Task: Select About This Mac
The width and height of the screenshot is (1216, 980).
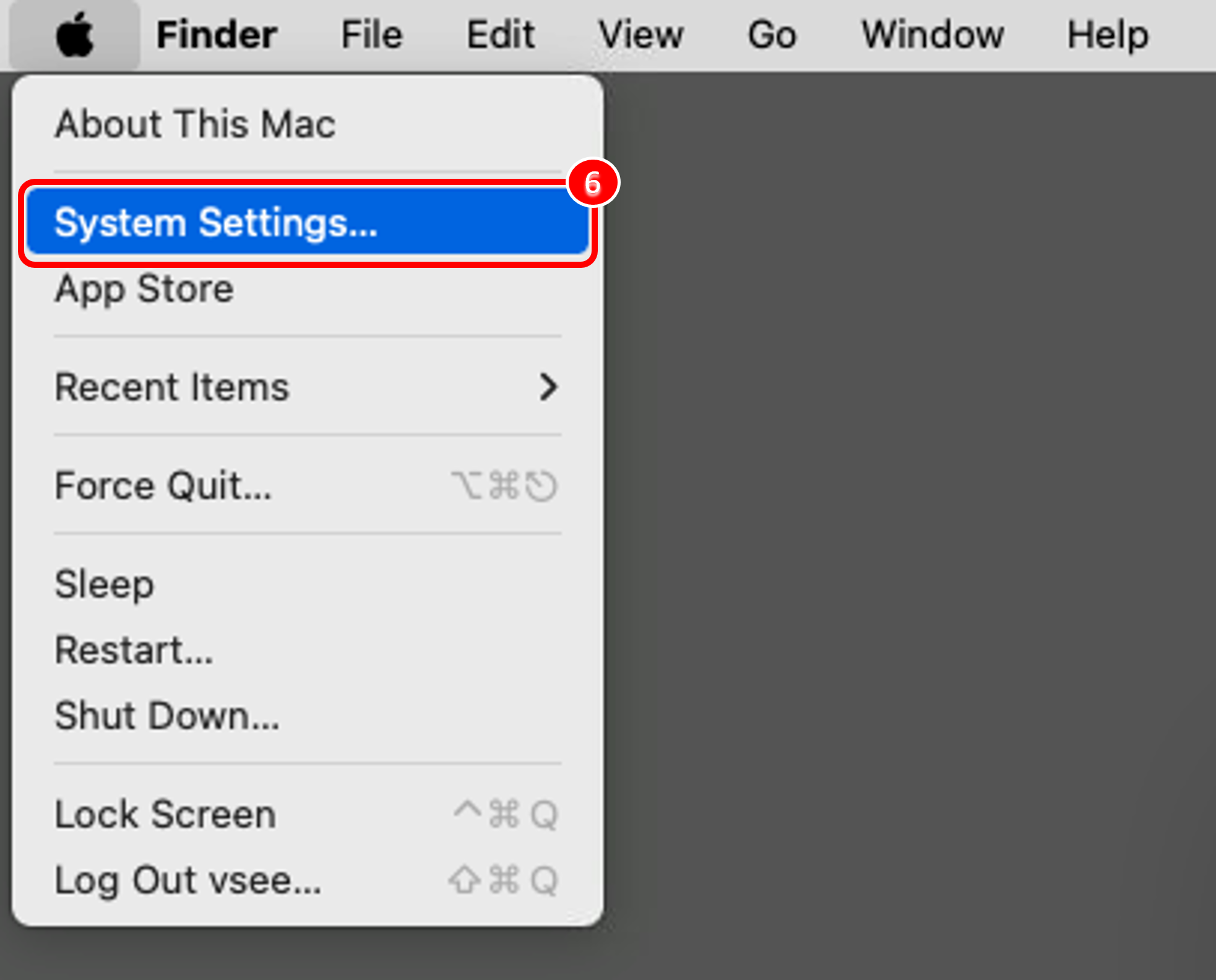Action: (196, 124)
